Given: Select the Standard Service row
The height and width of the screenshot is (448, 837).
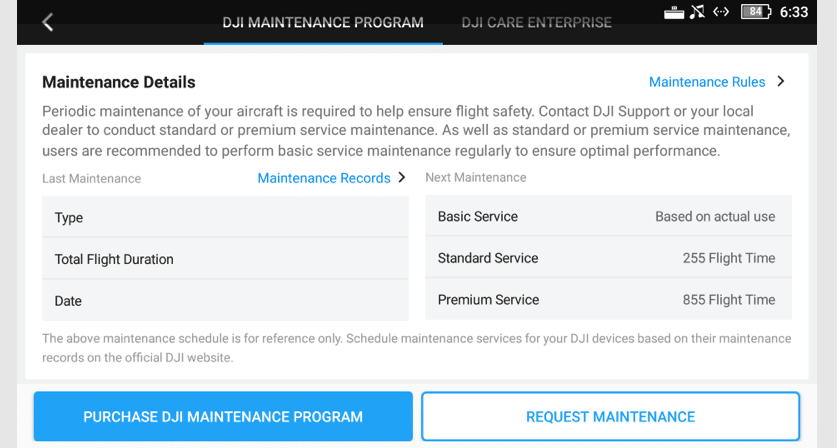Looking at the screenshot, I should click(608, 258).
